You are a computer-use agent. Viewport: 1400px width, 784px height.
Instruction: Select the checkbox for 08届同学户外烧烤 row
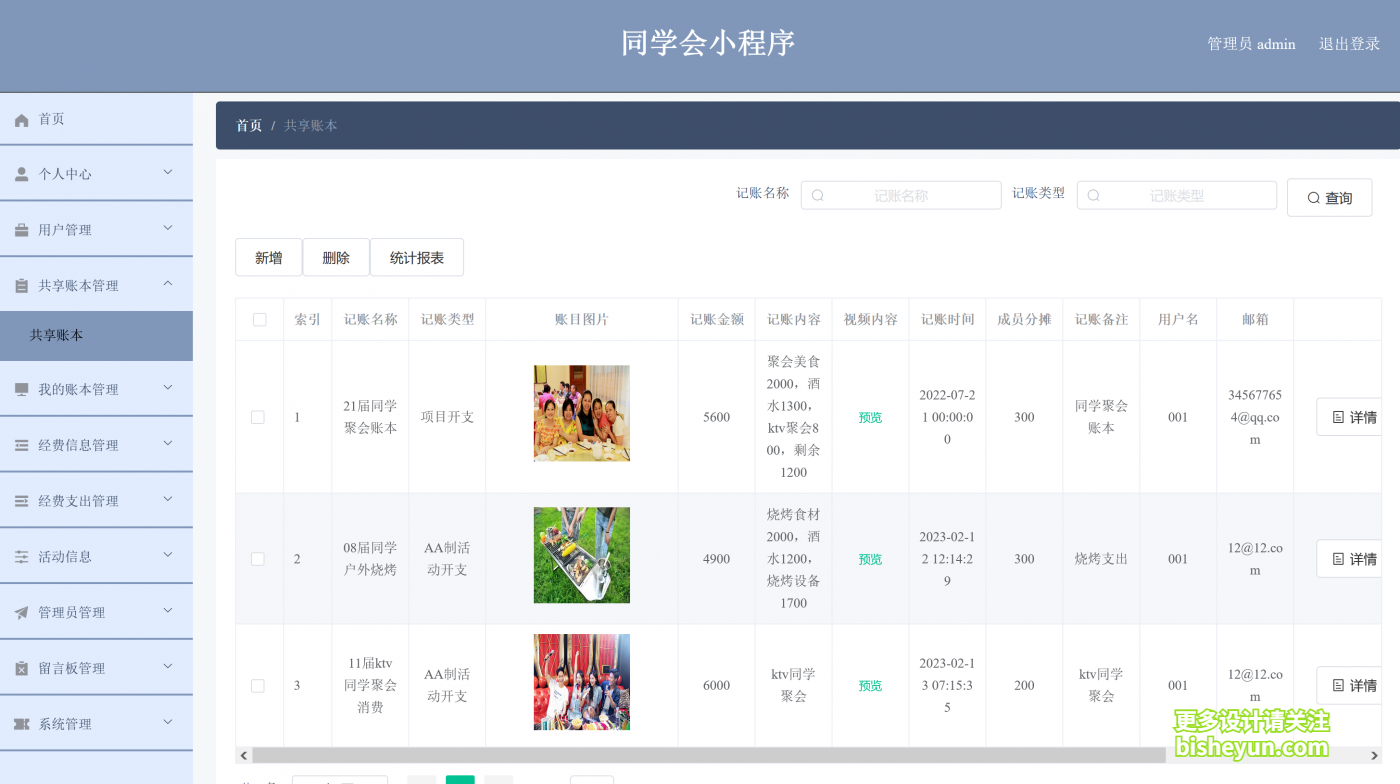(x=258, y=559)
